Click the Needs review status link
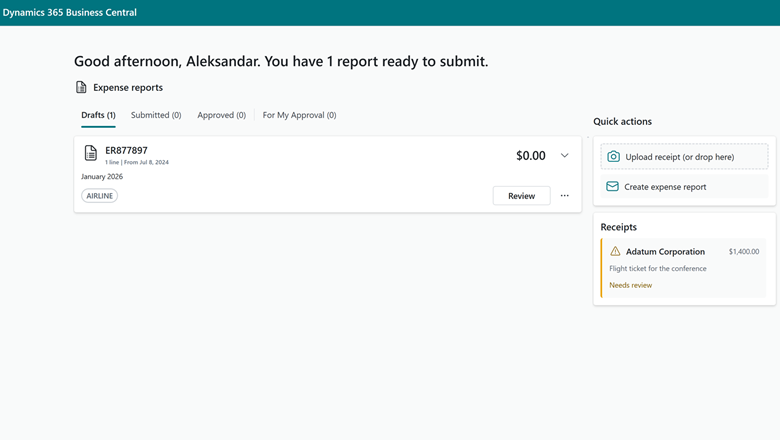 pyautogui.click(x=631, y=285)
